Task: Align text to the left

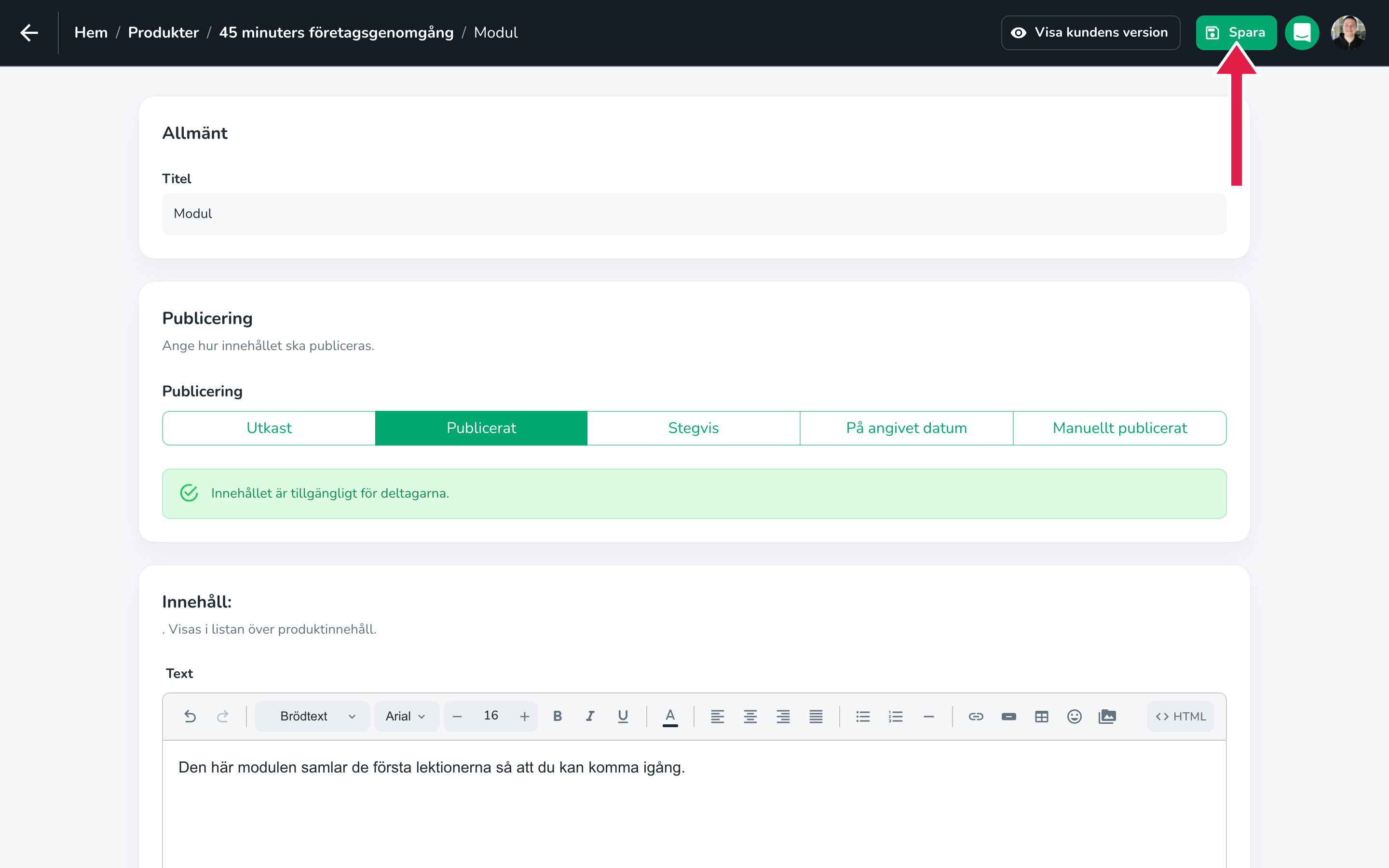Action: [x=718, y=716]
